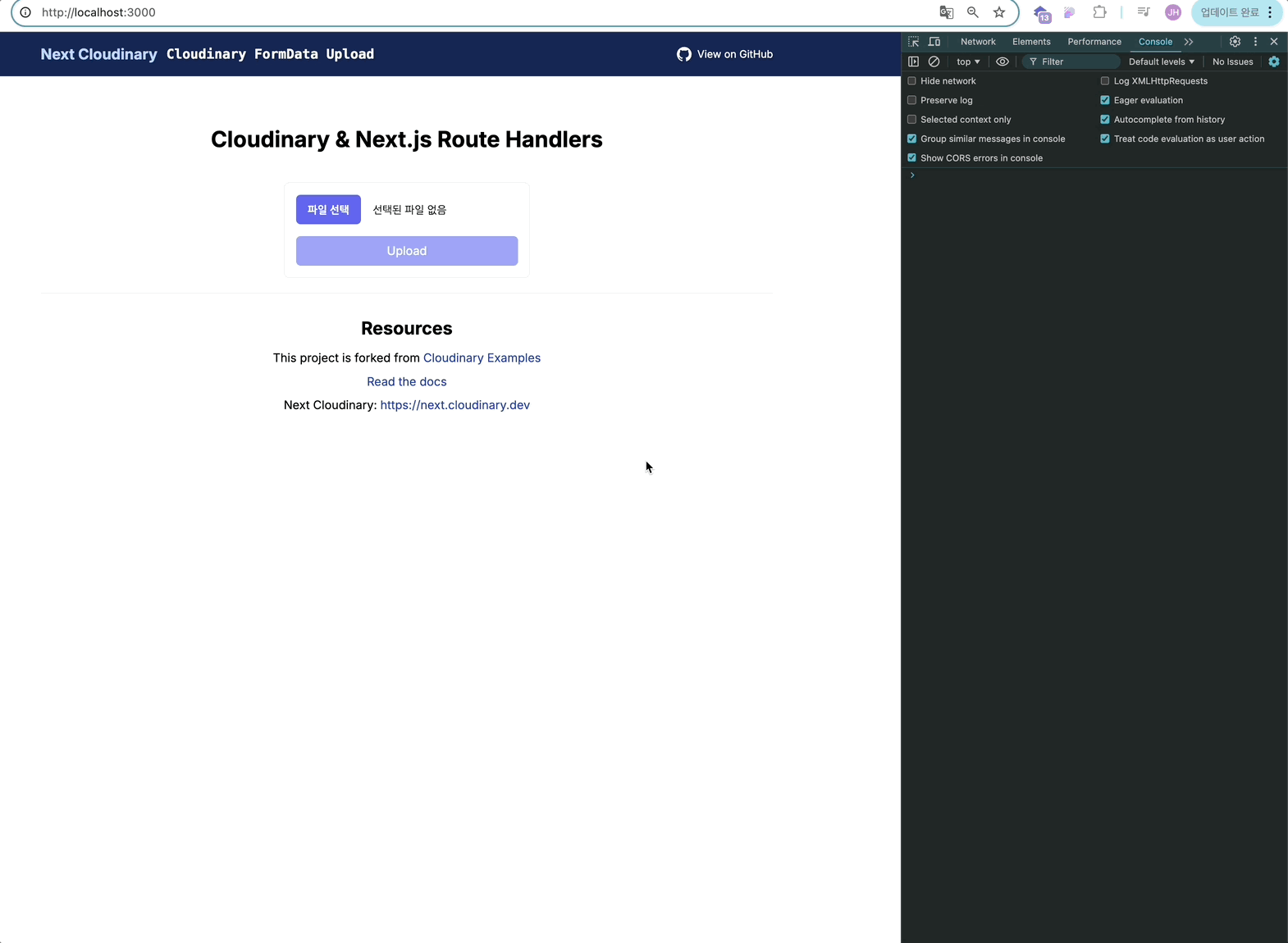The width and height of the screenshot is (1288, 943).
Task: Click the 선택된 파일 없음 text
Action: [409, 210]
